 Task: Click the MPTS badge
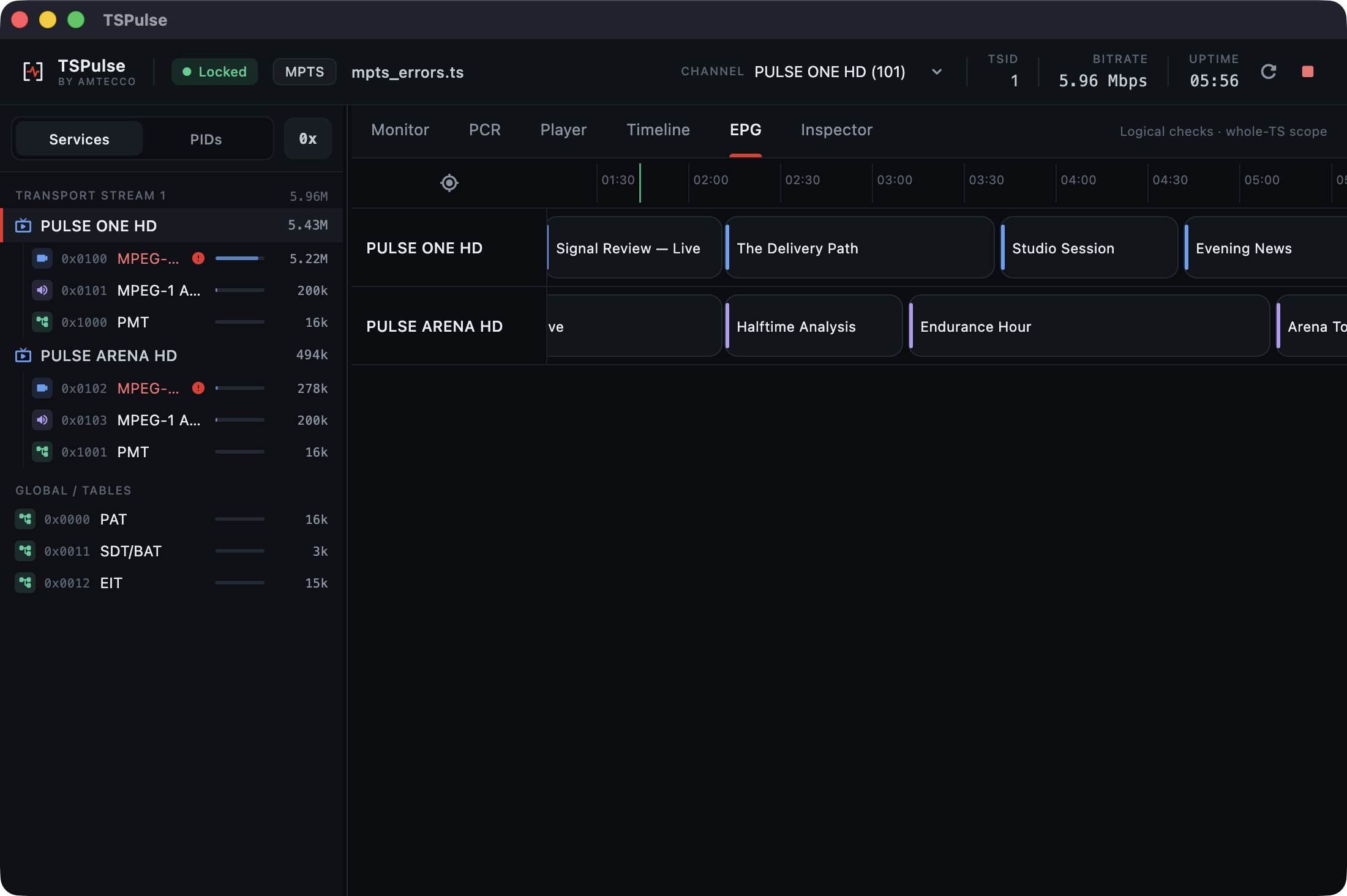pyautogui.click(x=304, y=72)
